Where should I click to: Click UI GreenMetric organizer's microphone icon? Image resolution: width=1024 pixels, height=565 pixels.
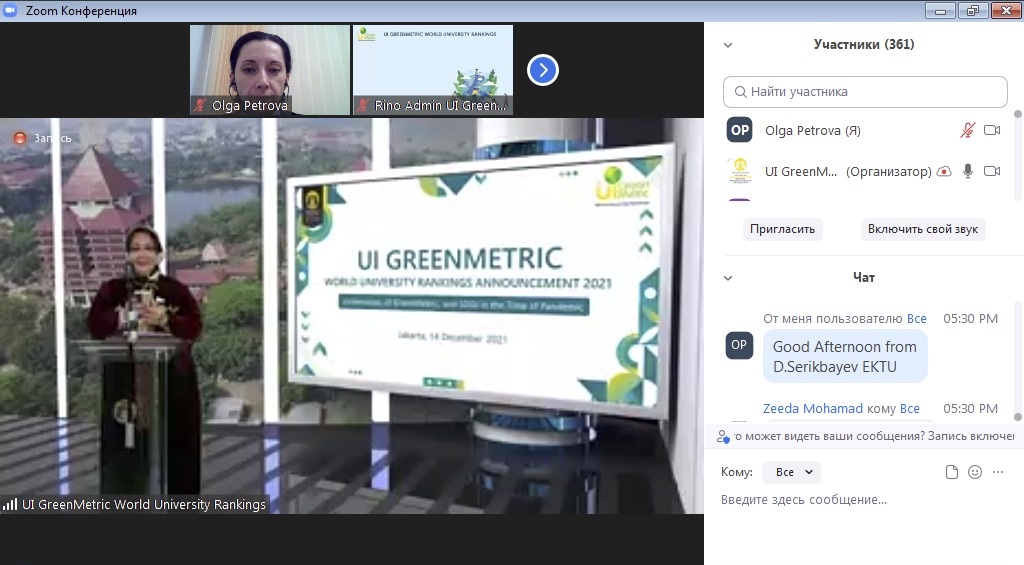tap(968, 171)
